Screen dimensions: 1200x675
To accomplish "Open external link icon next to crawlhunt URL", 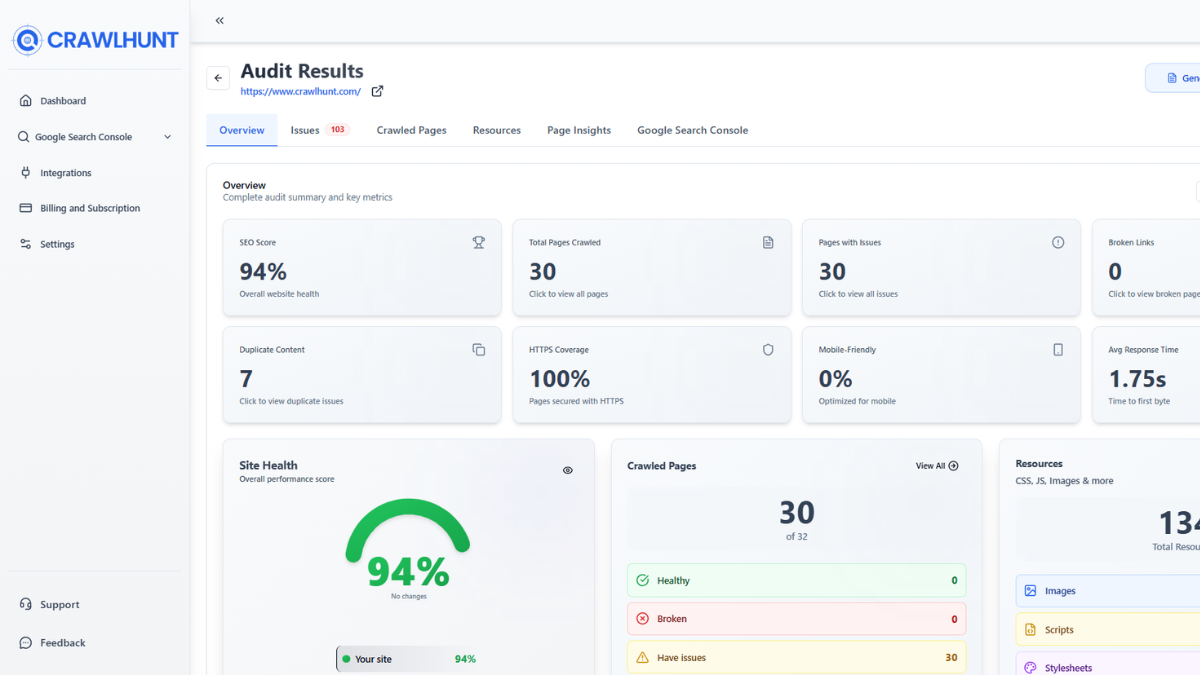I will coord(377,91).
